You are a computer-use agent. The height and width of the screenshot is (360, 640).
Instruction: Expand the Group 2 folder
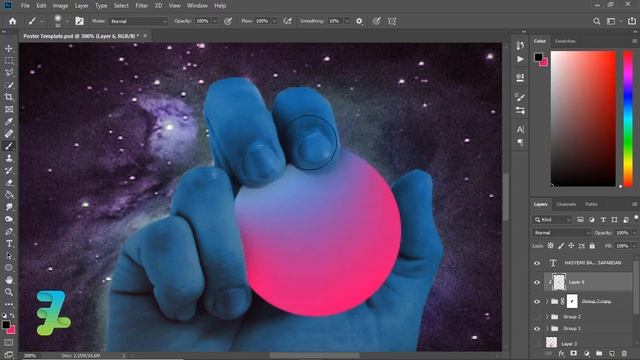(547, 317)
